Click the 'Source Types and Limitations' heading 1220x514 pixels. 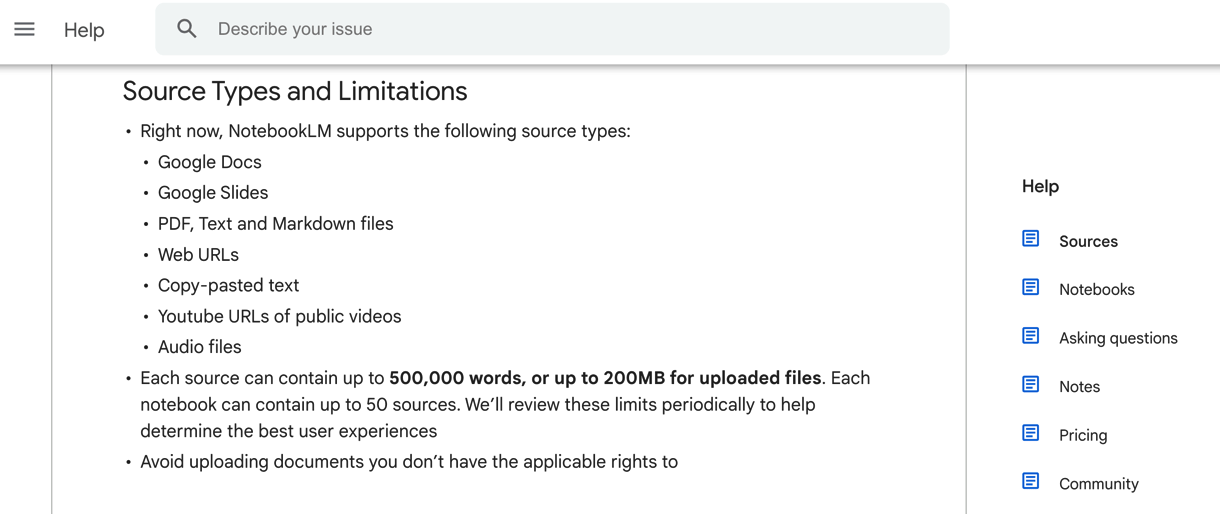point(294,91)
